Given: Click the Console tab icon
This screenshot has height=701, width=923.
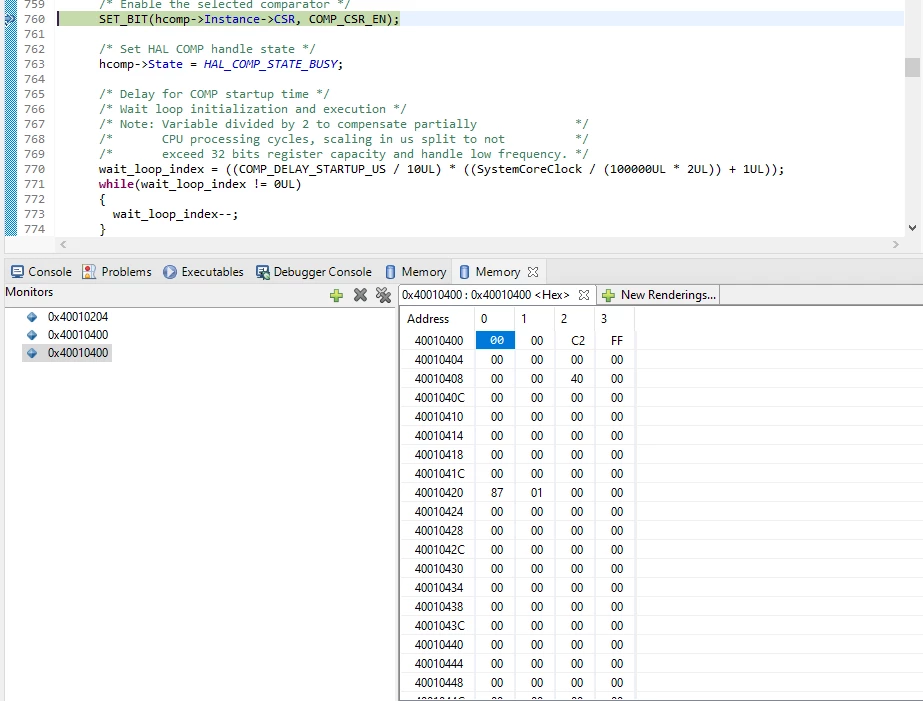Looking at the screenshot, I should click(18, 272).
